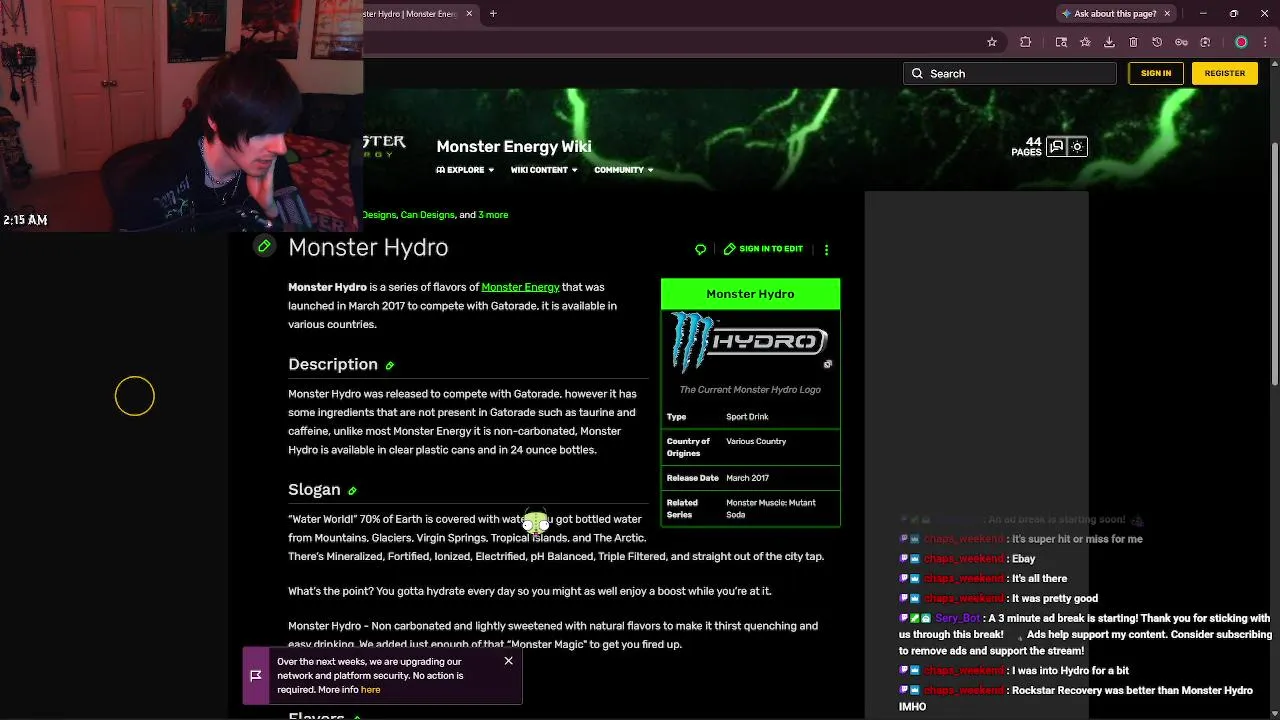Click the REGISTER button
The image size is (1280, 720).
point(1224,73)
